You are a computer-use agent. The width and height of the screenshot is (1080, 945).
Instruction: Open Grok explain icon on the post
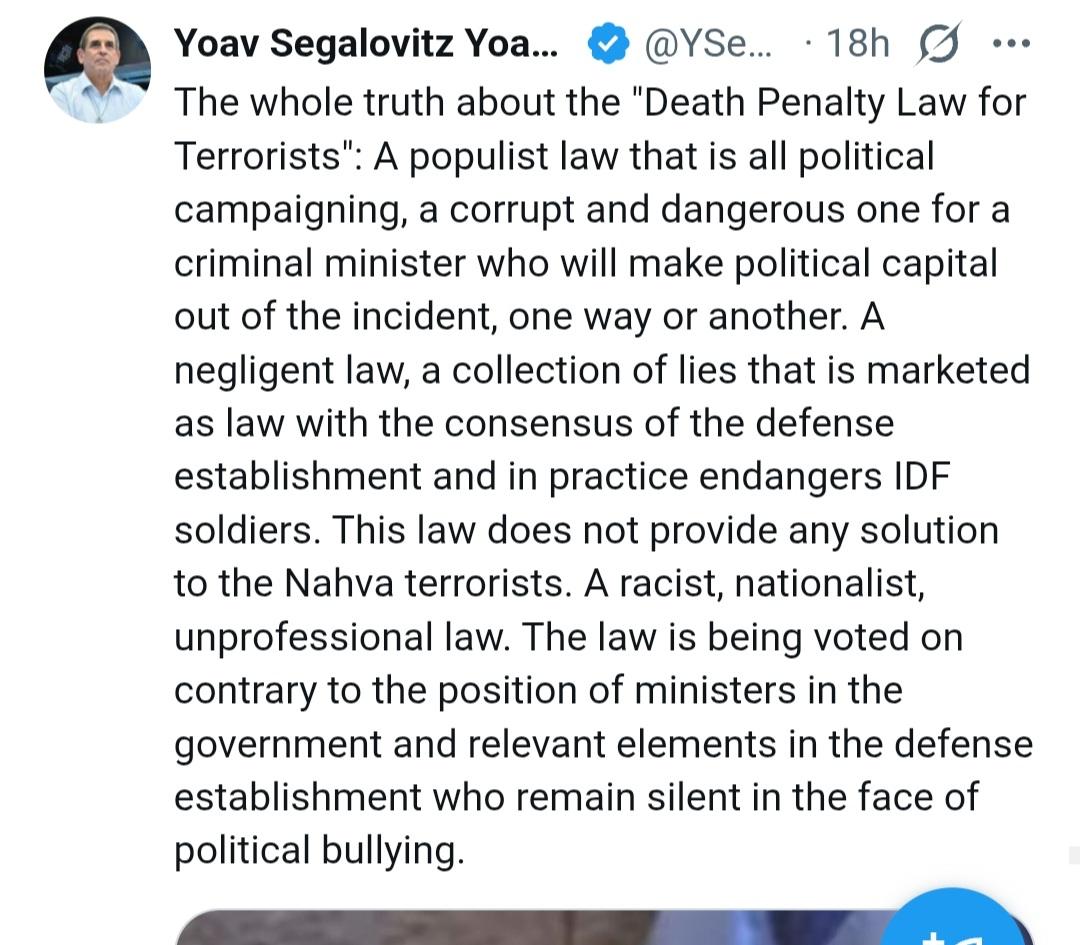935,45
